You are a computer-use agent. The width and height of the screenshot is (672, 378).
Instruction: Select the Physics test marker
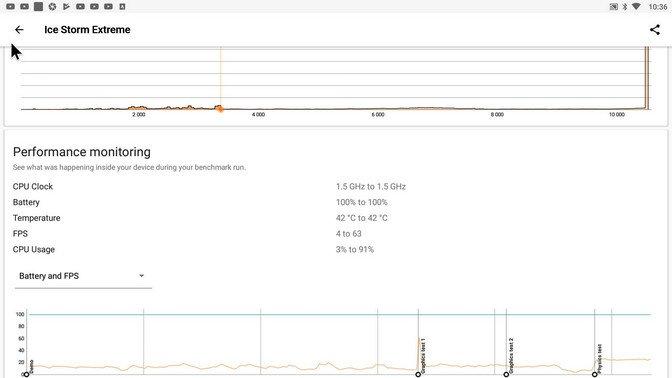pyautogui.click(x=594, y=375)
